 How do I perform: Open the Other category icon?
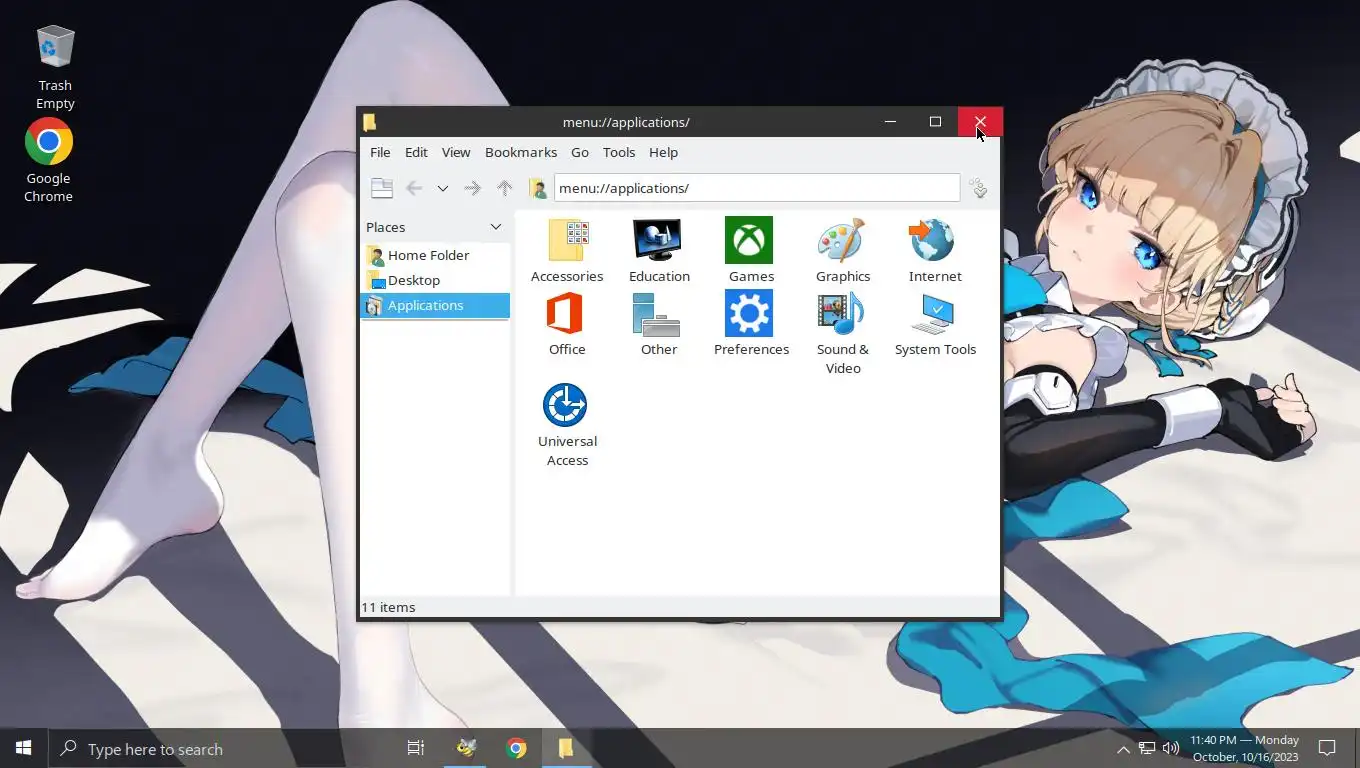click(658, 313)
